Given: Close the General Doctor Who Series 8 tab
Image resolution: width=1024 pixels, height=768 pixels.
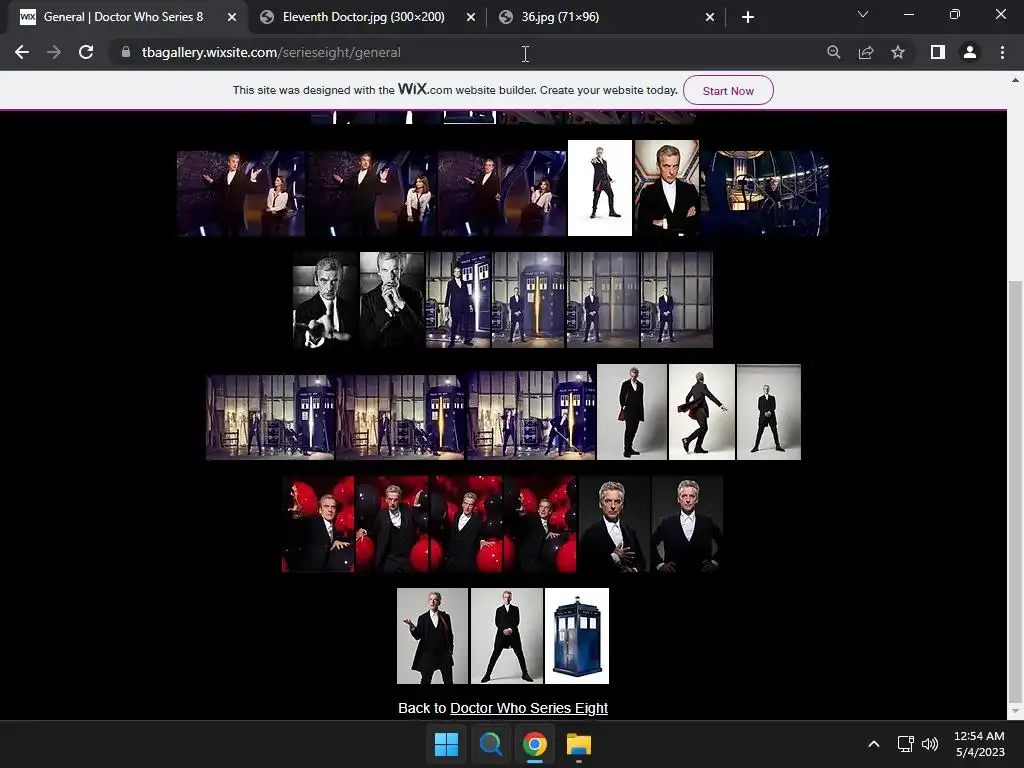Looking at the screenshot, I should pos(232,17).
